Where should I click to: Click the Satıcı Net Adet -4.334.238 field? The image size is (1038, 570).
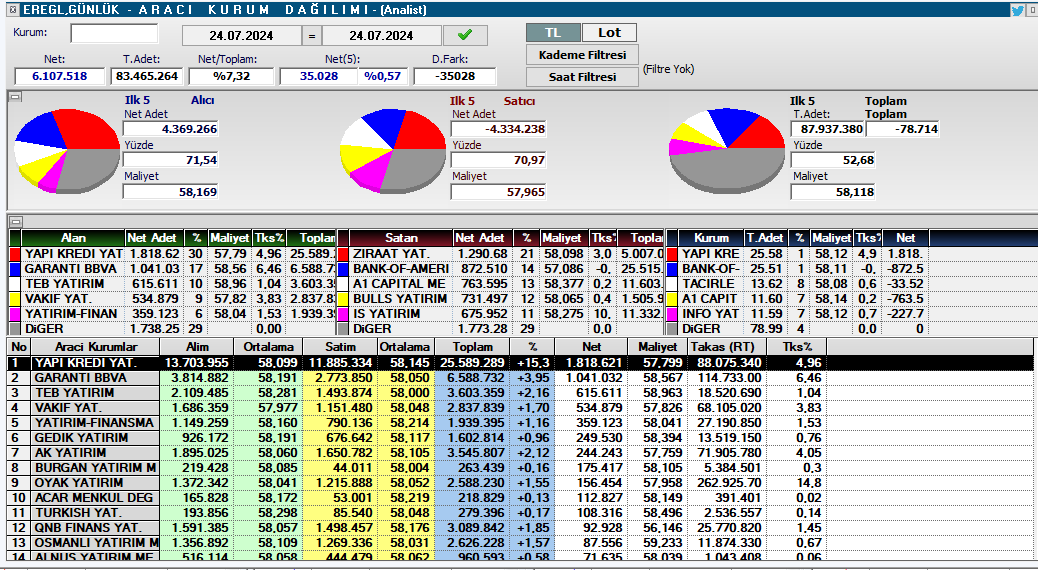coord(499,129)
